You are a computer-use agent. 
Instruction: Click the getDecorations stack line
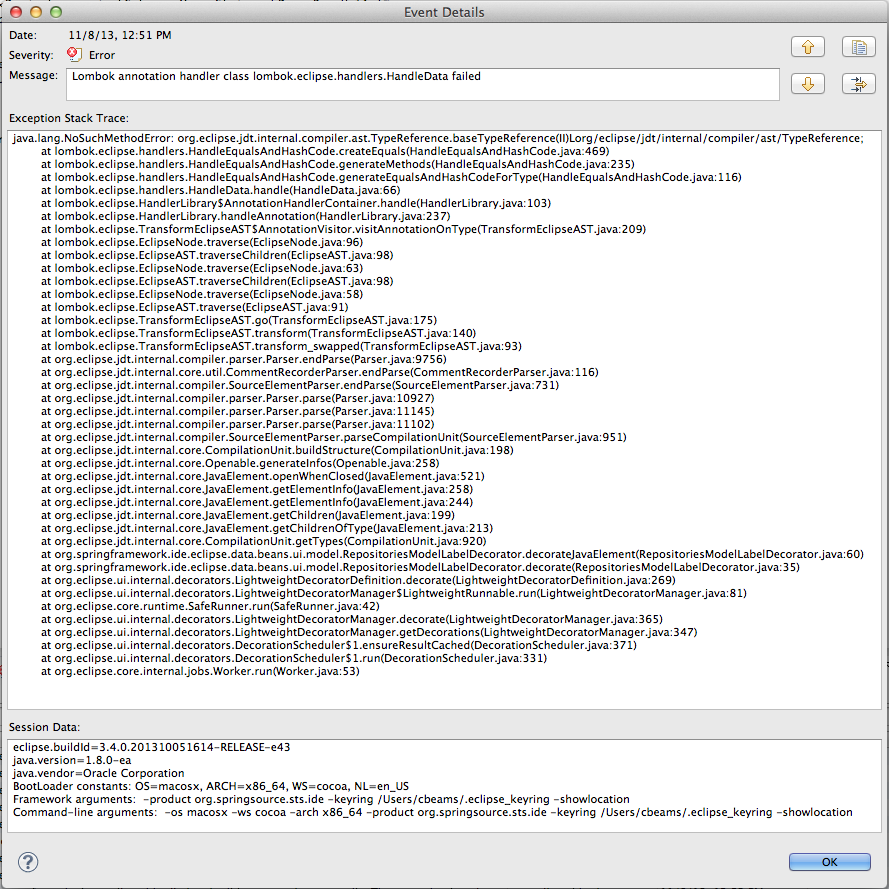pyautogui.click(x=369, y=633)
